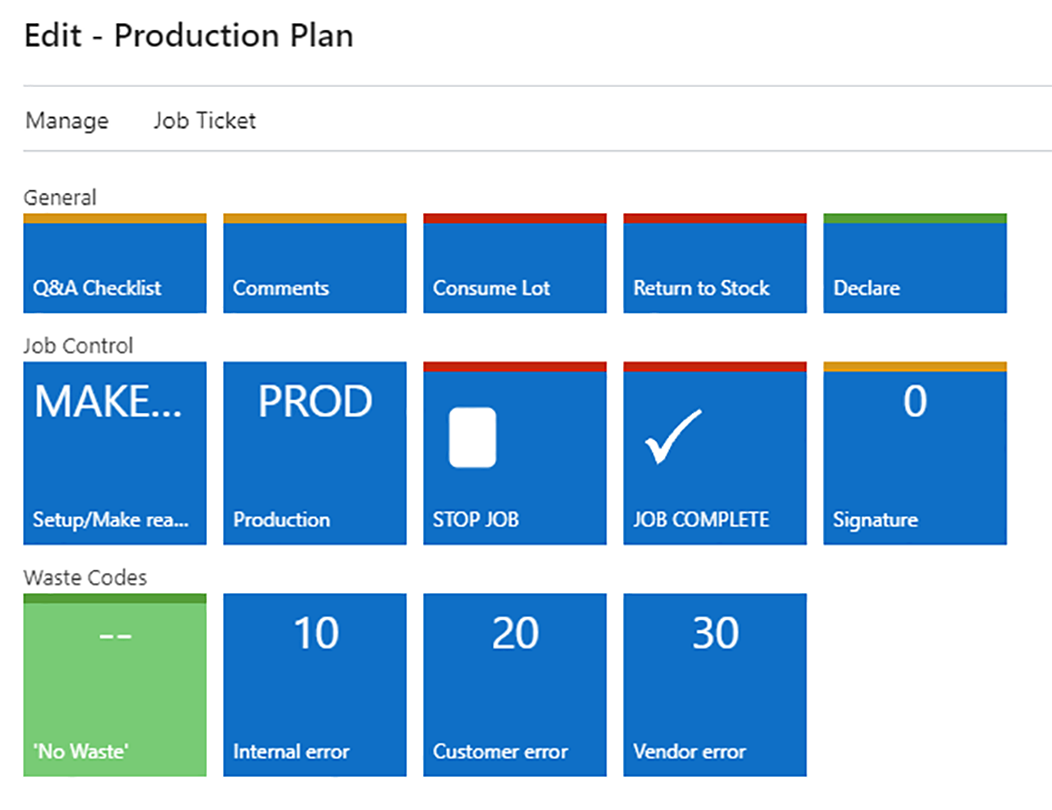Start Setup/Make ready step
This screenshot has width=1052, height=810.
pyautogui.click(x=114, y=452)
